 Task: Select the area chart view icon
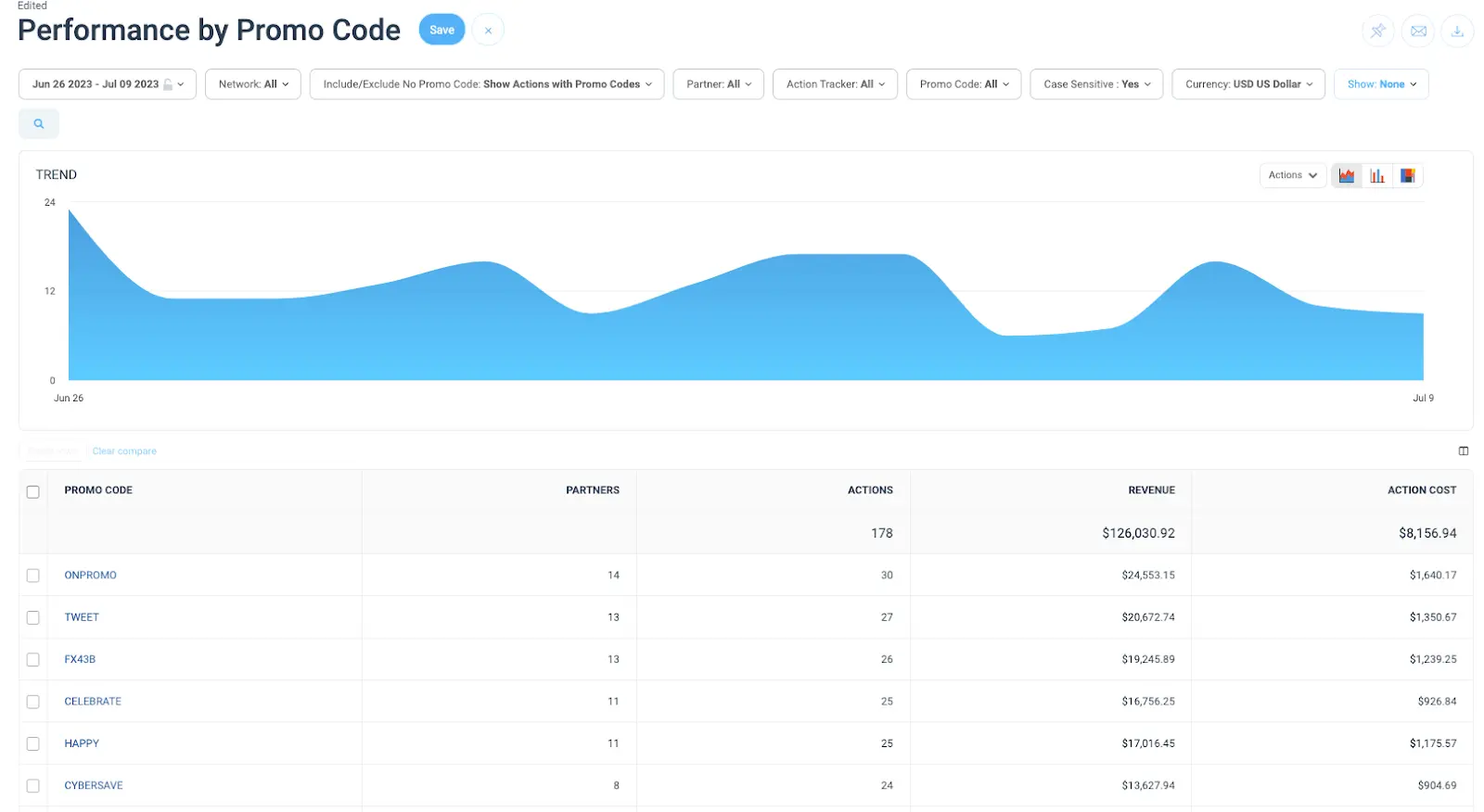click(x=1346, y=175)
